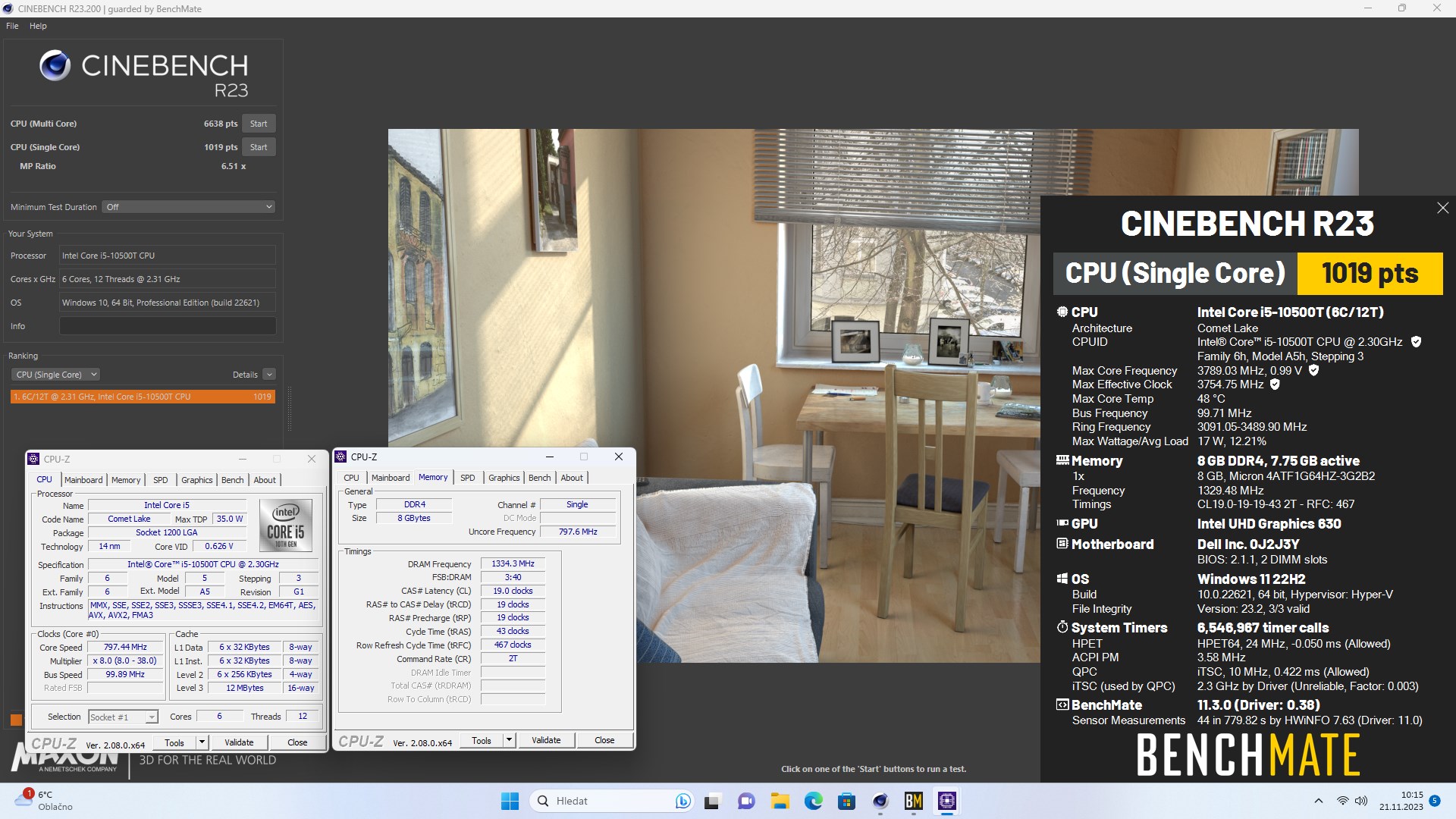Open notification center badge
1456x819 pixels.
click(1434, 800)
